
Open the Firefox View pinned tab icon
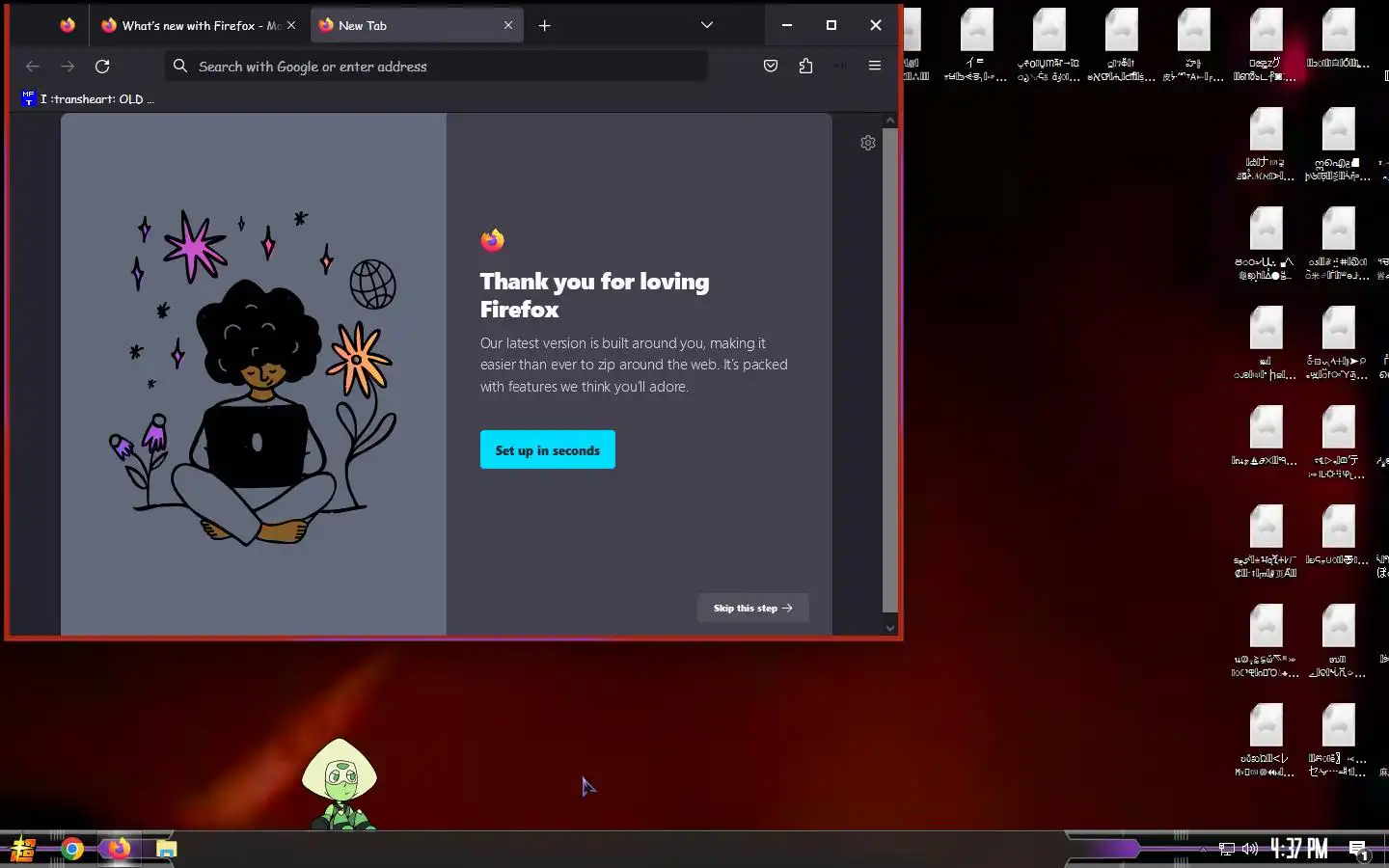(68, 25)
